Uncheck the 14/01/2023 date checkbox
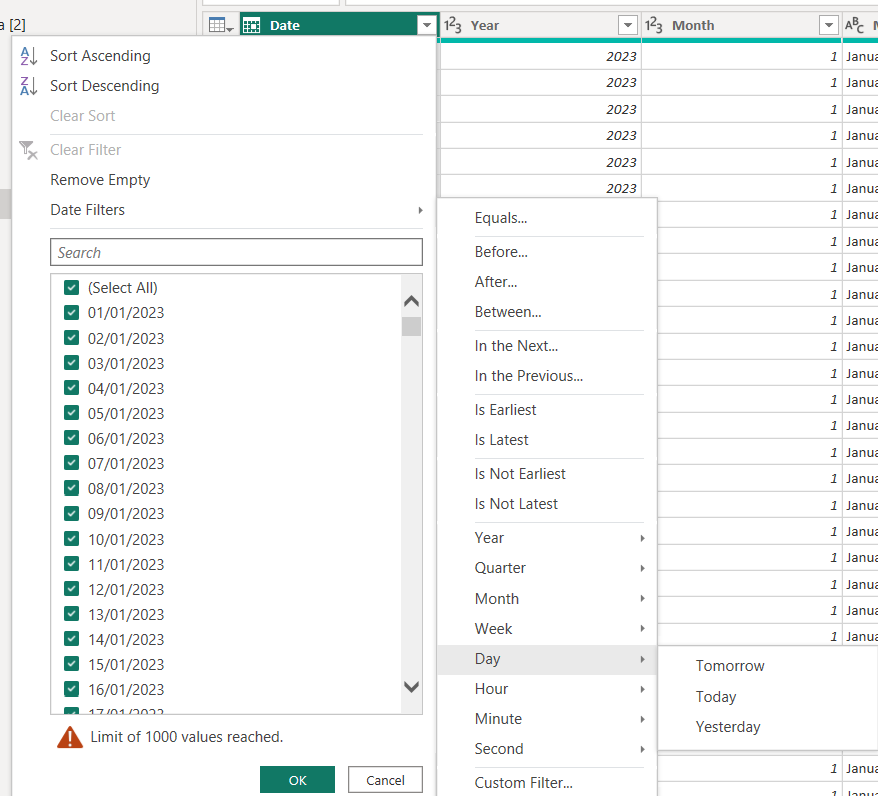Image resolution: width=878 pixels, height=796 pixels. (72, 639)
